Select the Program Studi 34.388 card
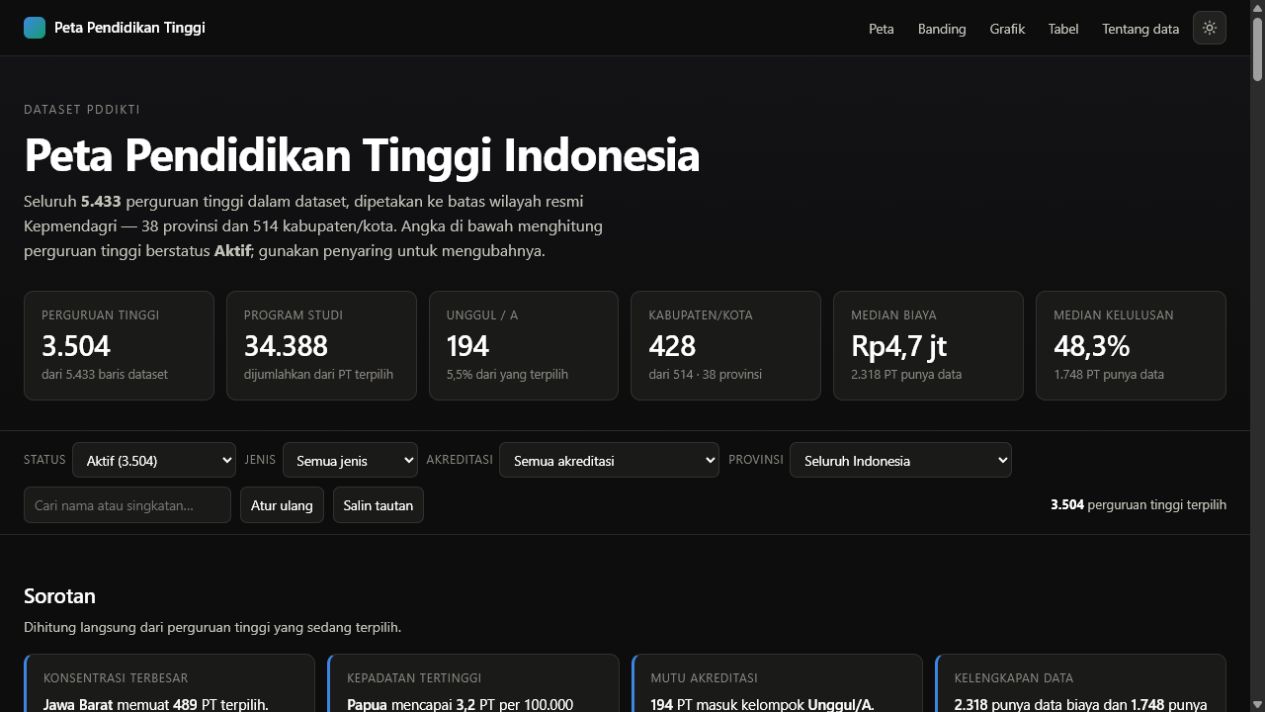 321,345
